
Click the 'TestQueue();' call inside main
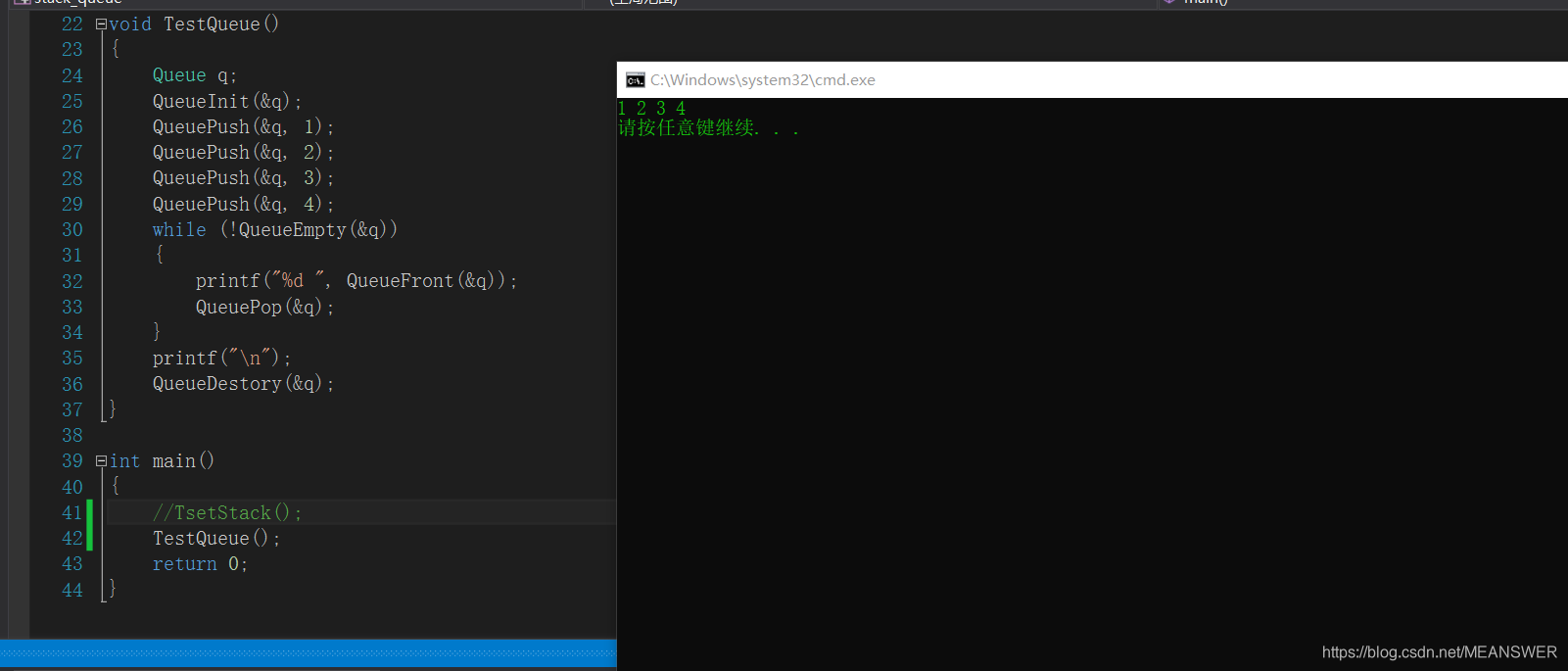[216, 539]
